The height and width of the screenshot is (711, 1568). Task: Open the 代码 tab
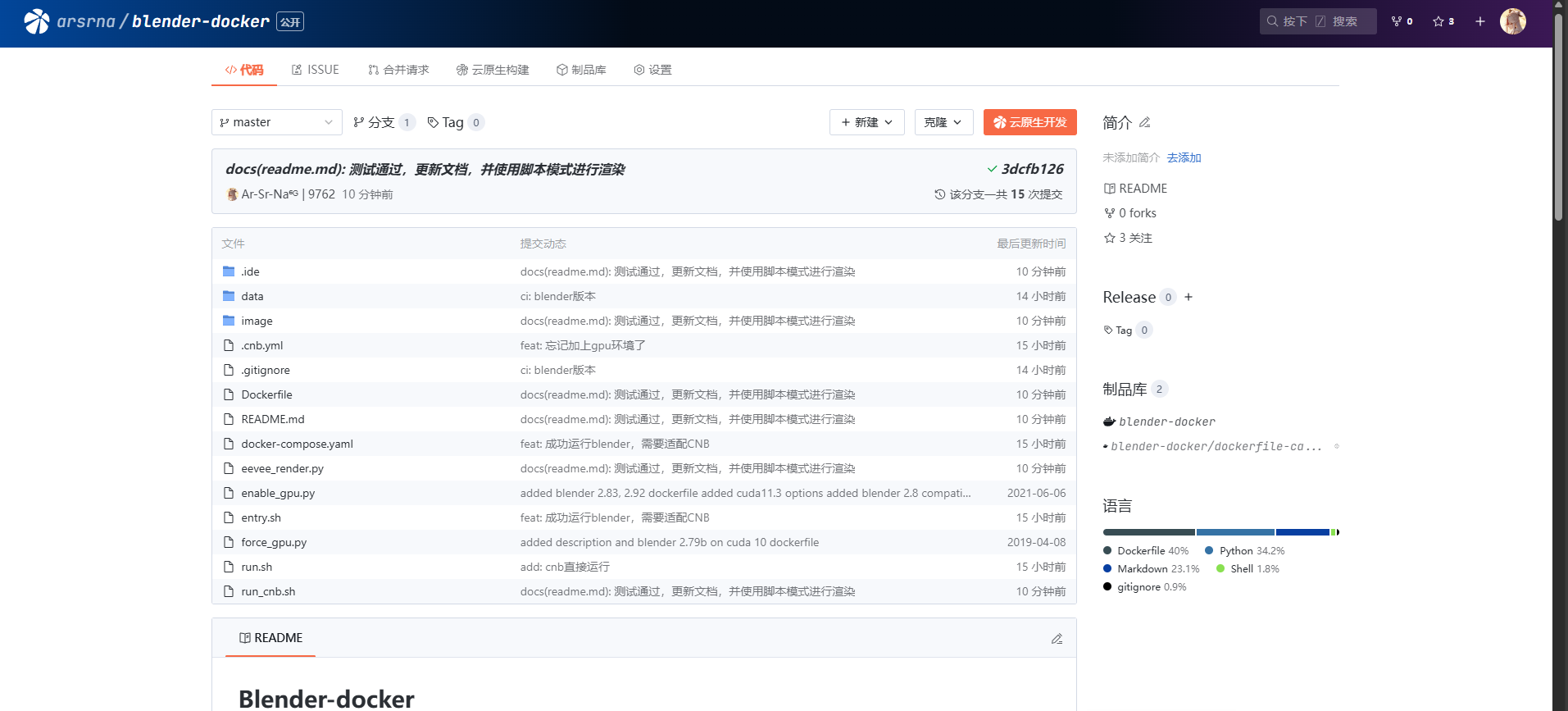coord(244,70)
